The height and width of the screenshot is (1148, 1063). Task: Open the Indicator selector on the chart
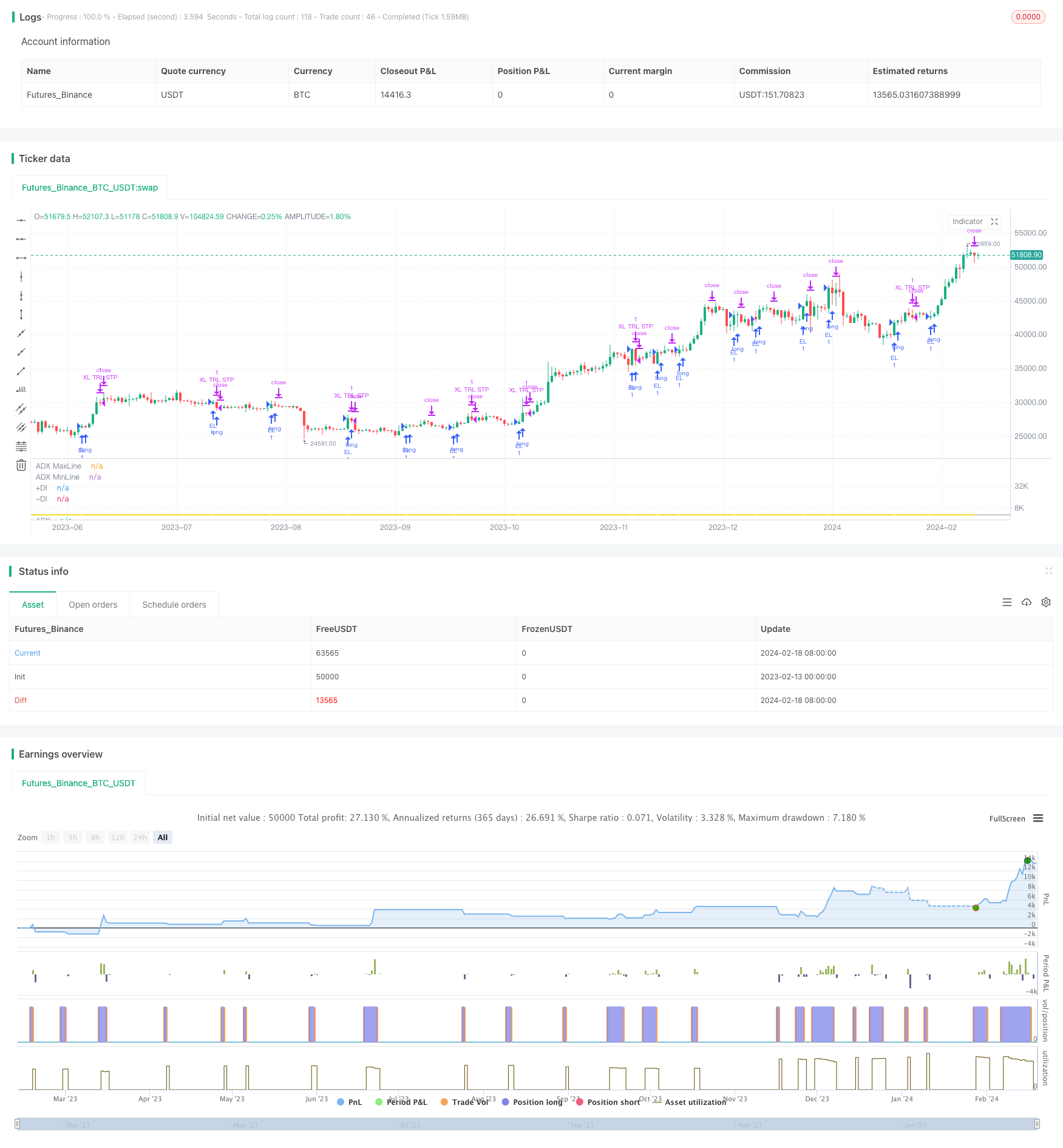967,222
